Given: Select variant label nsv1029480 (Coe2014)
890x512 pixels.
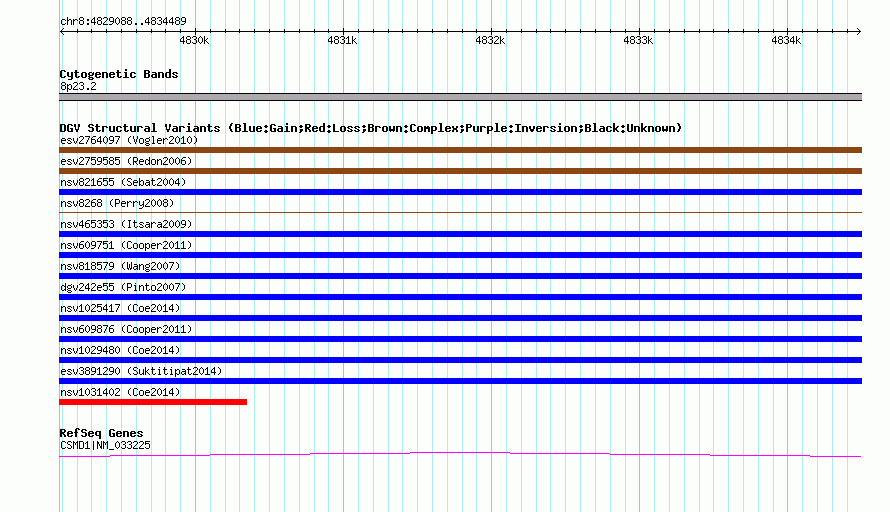Looking at the screenshot, I should [120, 350].
